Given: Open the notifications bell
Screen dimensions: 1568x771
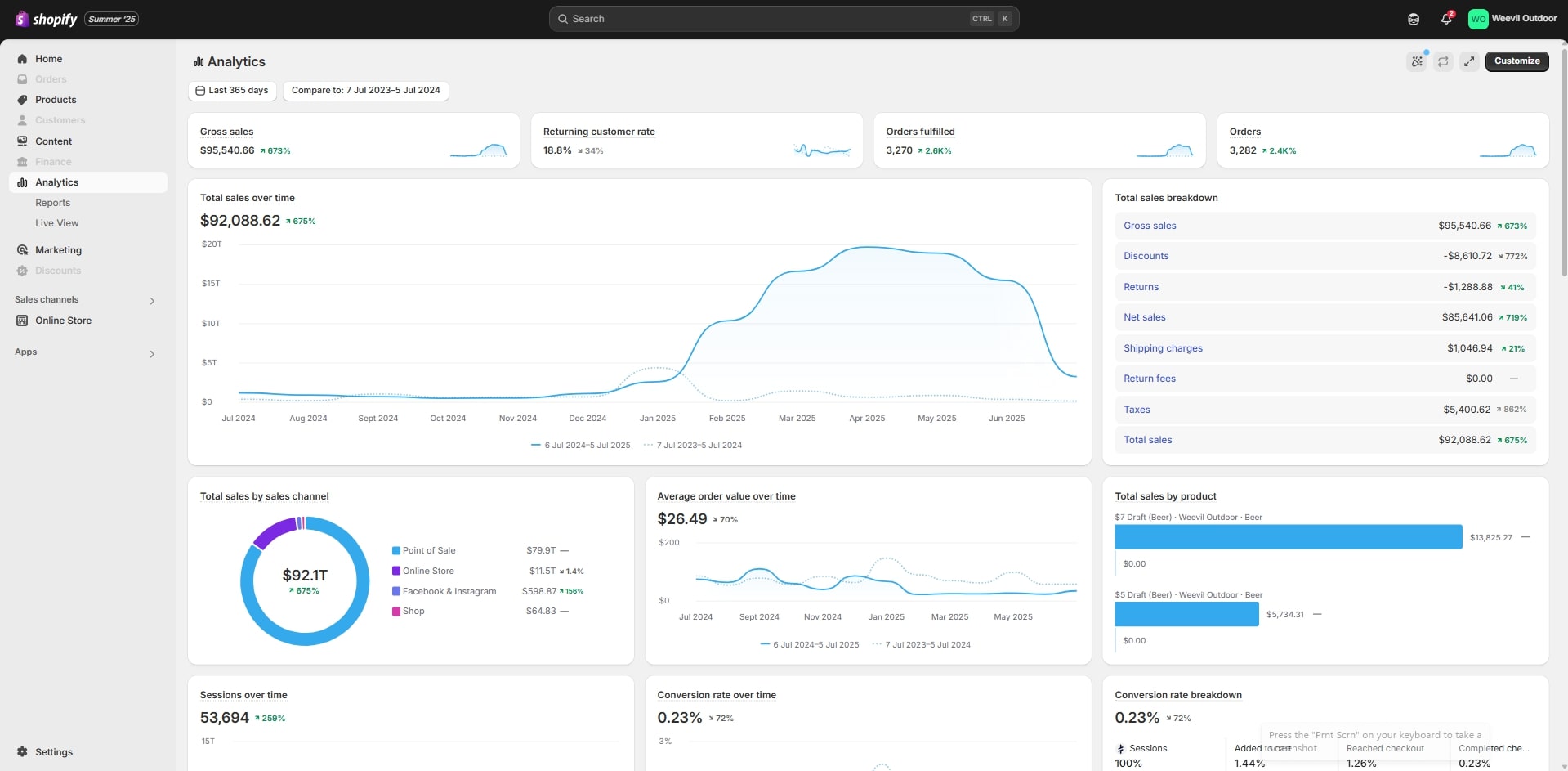Looking at the screenshot, I should (1446, 19).
